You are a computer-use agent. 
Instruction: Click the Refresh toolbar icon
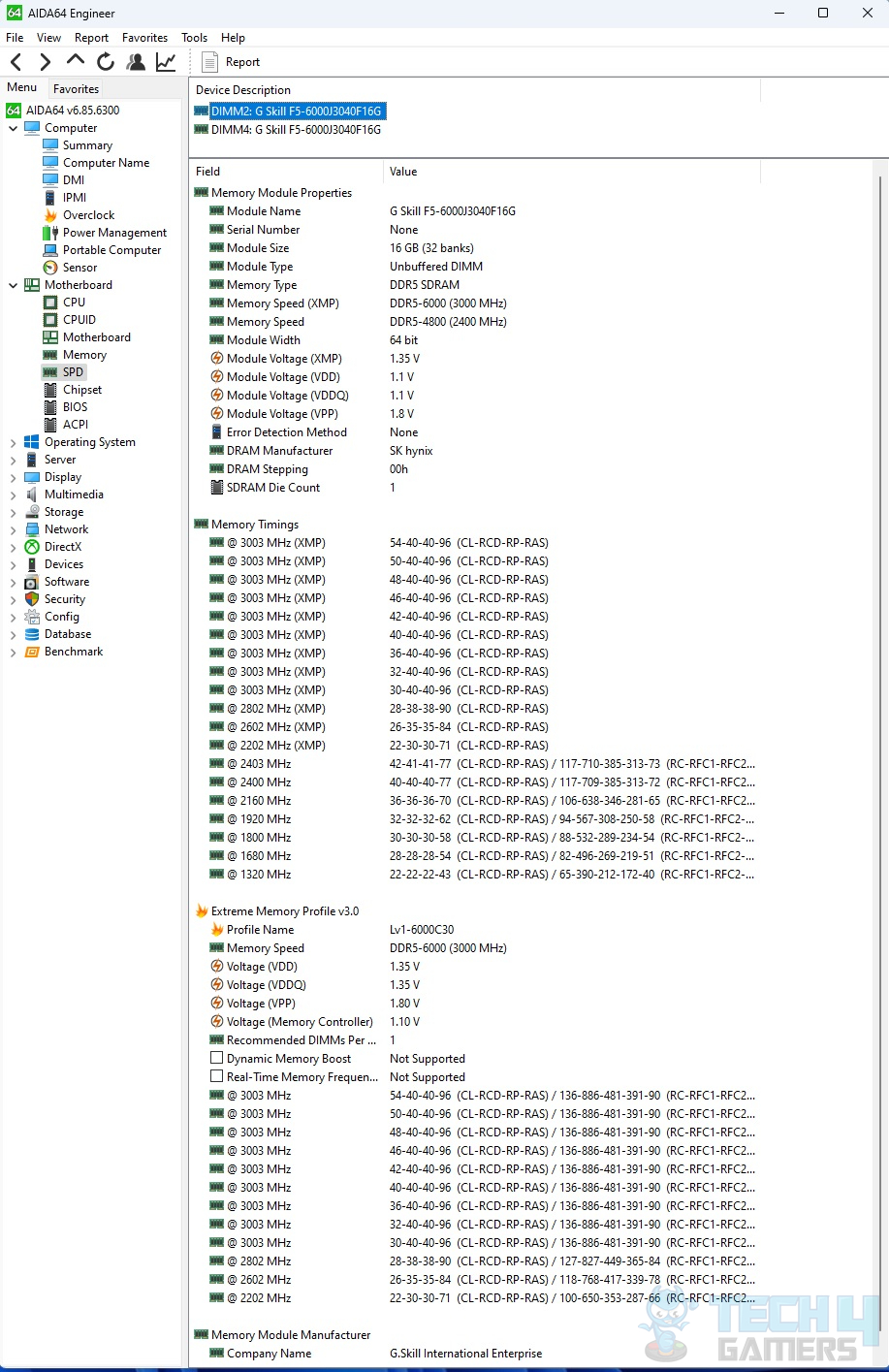tap(106, 62)
